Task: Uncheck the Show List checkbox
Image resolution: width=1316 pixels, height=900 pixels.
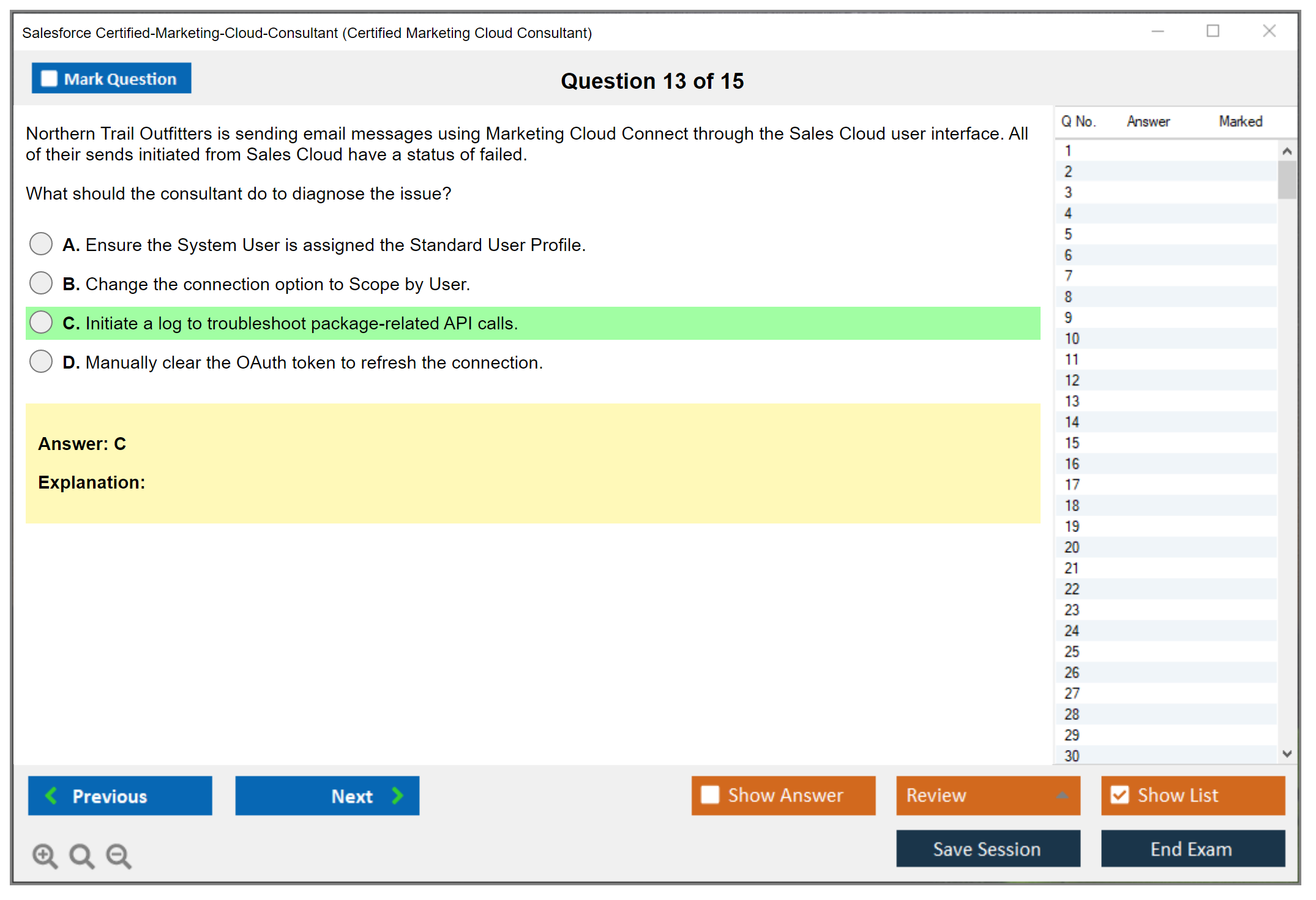Action: (x=1120, y=795)
